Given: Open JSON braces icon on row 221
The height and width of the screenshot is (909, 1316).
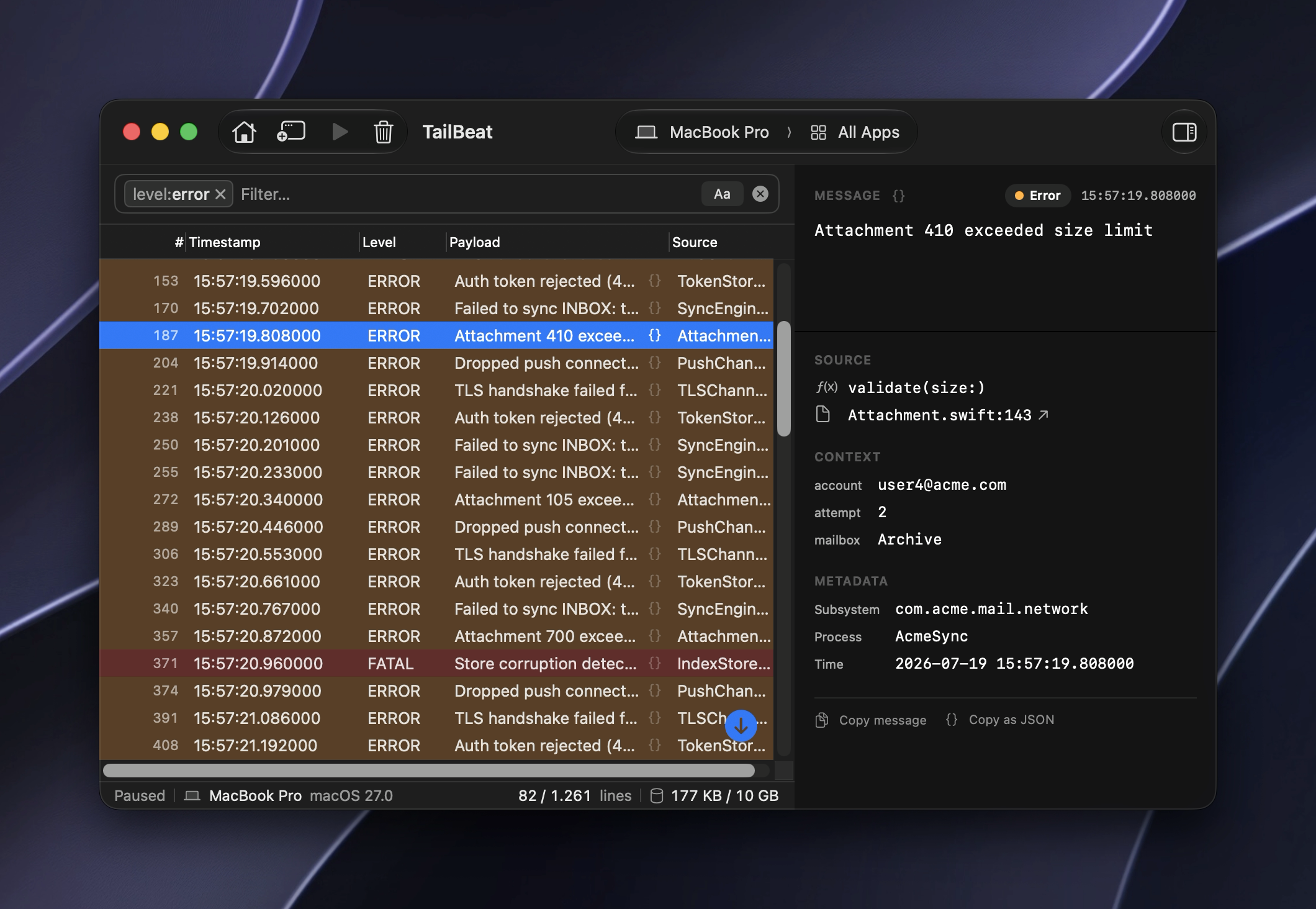Looking at the screenshot, I should point(654,390).
